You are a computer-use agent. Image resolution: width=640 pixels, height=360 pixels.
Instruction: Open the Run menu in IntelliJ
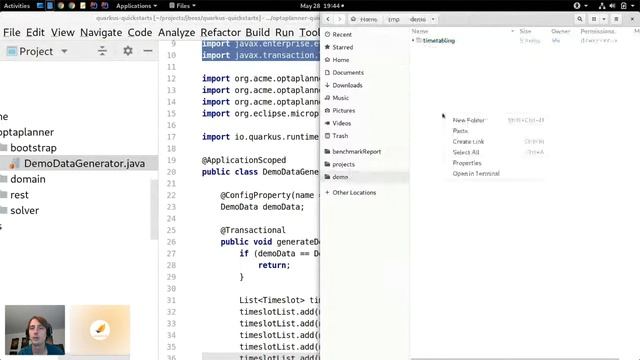pos(284,32)
